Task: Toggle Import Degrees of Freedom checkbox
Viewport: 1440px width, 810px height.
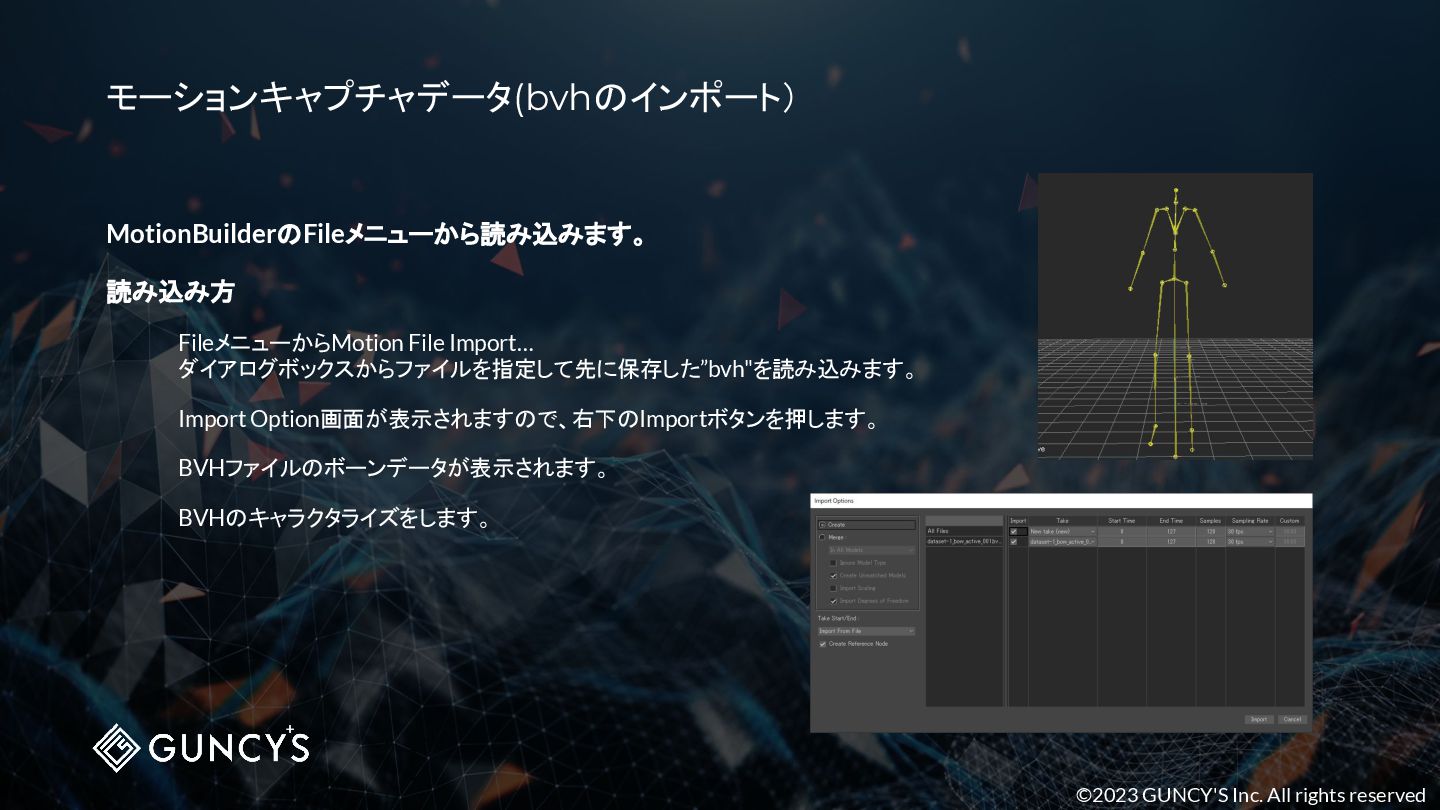Action: (x=833, y=601)
